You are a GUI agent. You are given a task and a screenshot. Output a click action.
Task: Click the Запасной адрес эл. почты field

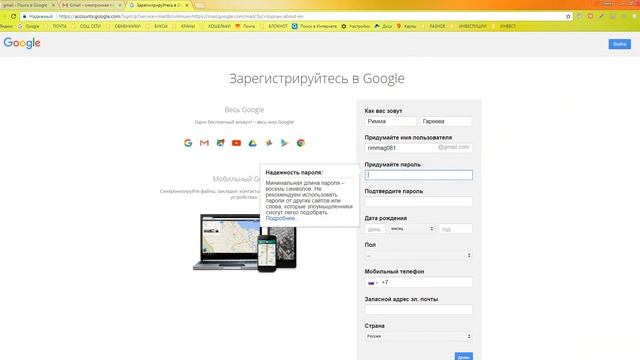tap(418, 309)
